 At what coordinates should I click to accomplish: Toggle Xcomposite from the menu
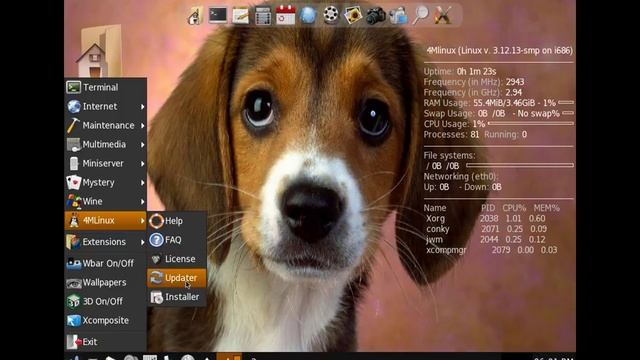coord(105,320)
